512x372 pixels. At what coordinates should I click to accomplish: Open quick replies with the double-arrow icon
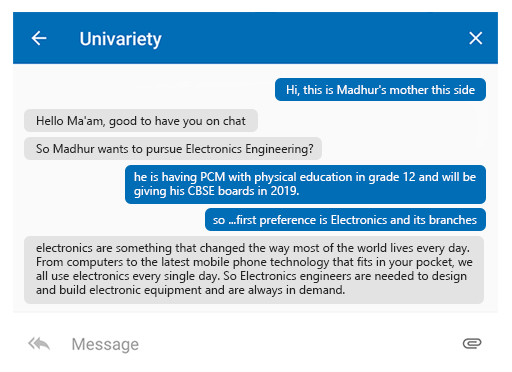tap(39, 344)
